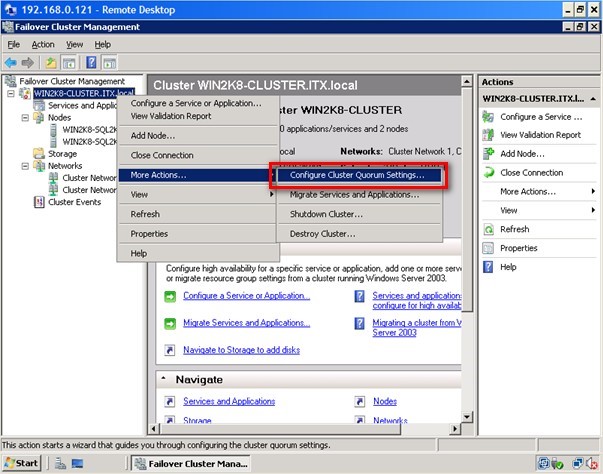Image resolution: width=603 pixels, height=474 pixels.
Task: Select Add Node in context menu
Action: [x=198, y=136]
